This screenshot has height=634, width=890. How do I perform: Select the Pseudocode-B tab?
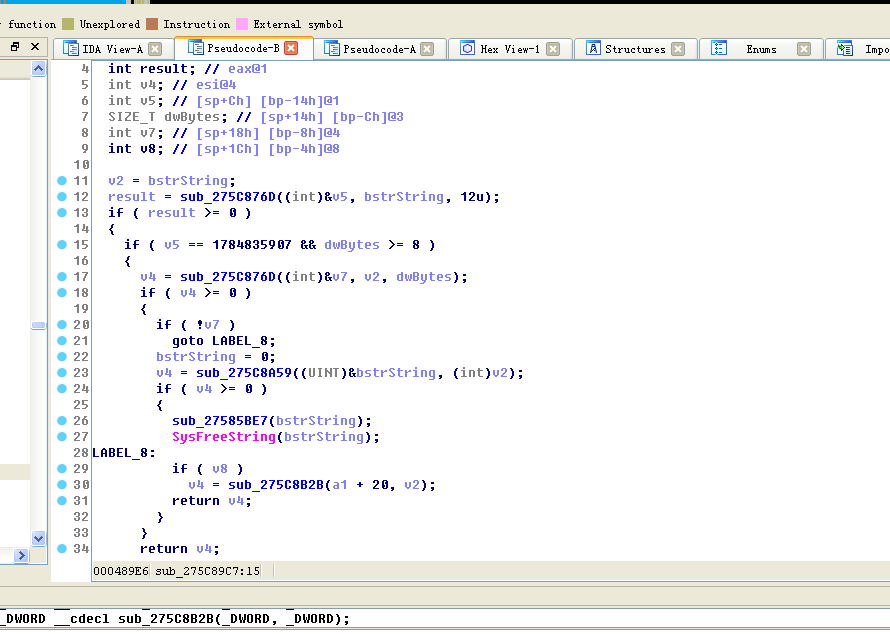pos(243,48)
